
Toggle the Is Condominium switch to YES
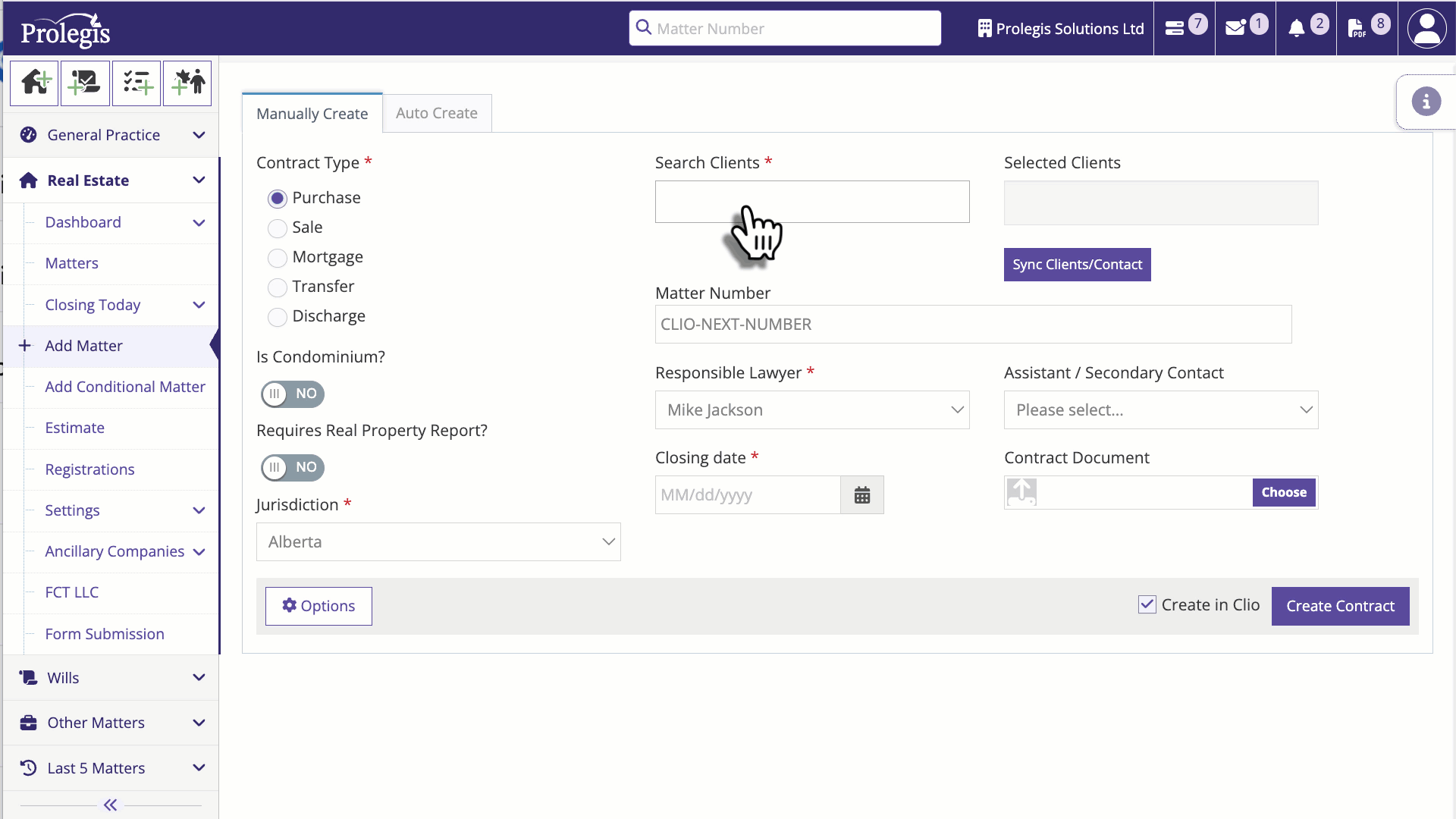tap(292, 394)
